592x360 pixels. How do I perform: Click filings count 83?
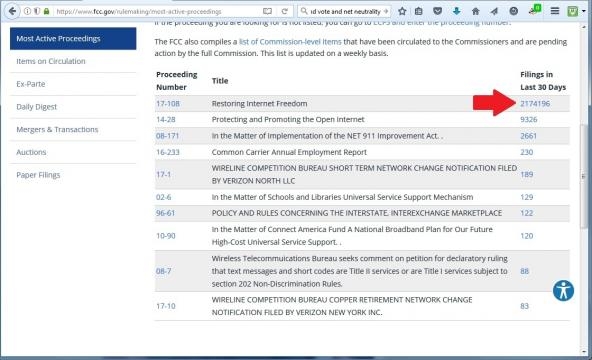click(x=524, y=306)
